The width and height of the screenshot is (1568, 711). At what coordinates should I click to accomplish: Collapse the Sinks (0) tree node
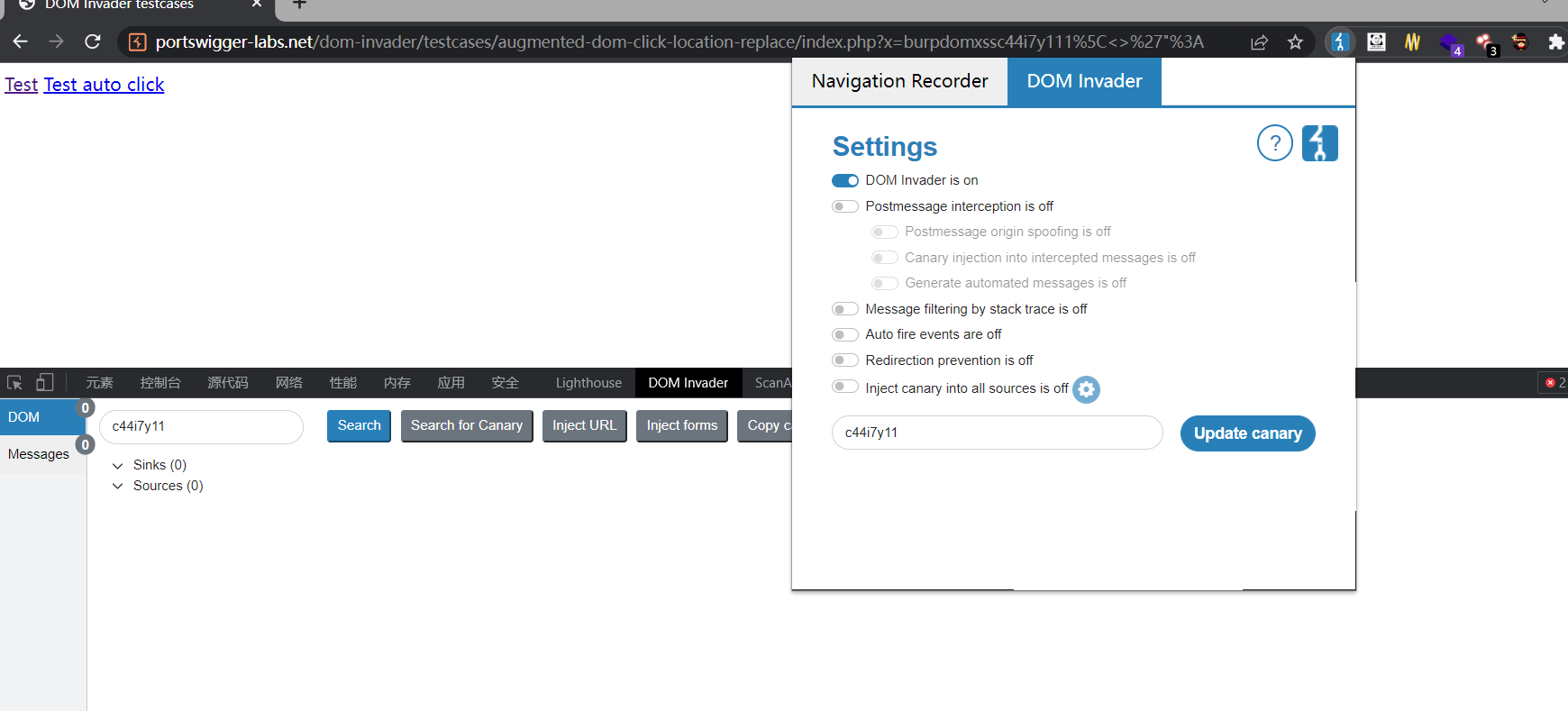click(x=117, y=466)
